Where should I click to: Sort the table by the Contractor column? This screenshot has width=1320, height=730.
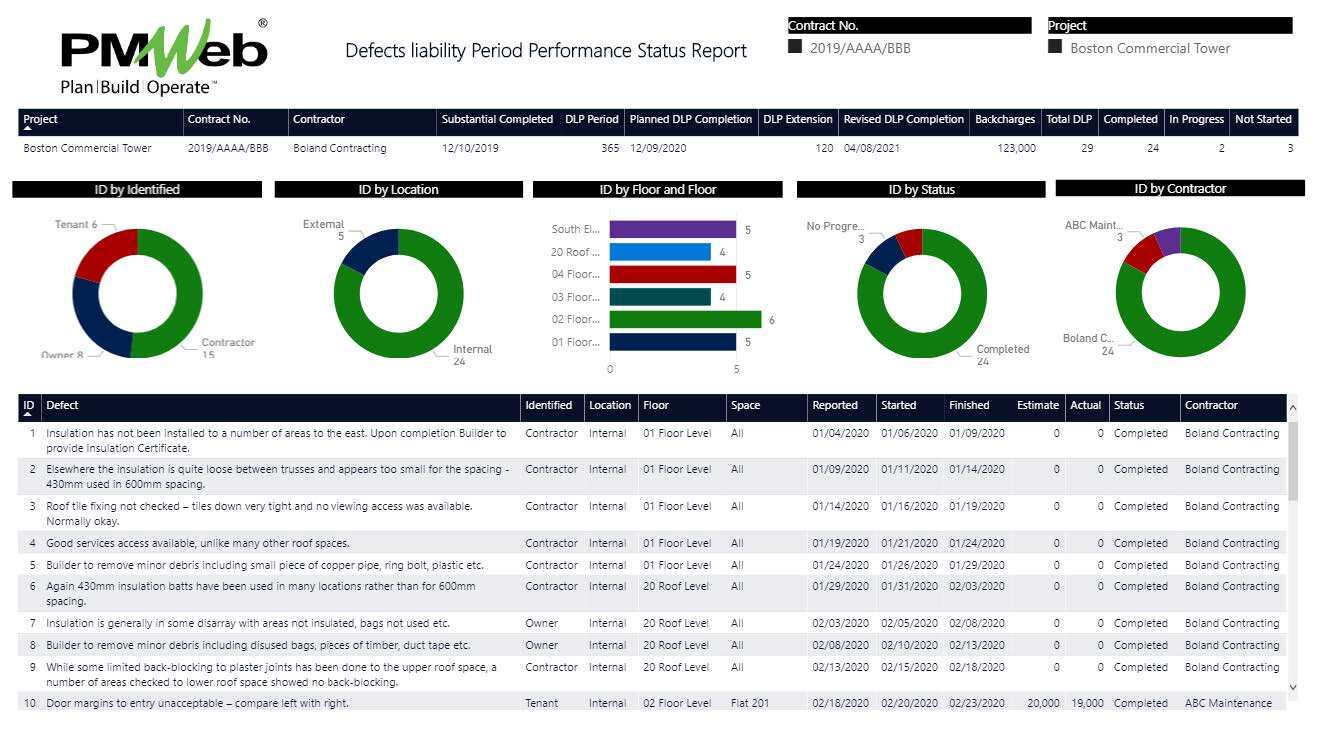[1210, 405]
